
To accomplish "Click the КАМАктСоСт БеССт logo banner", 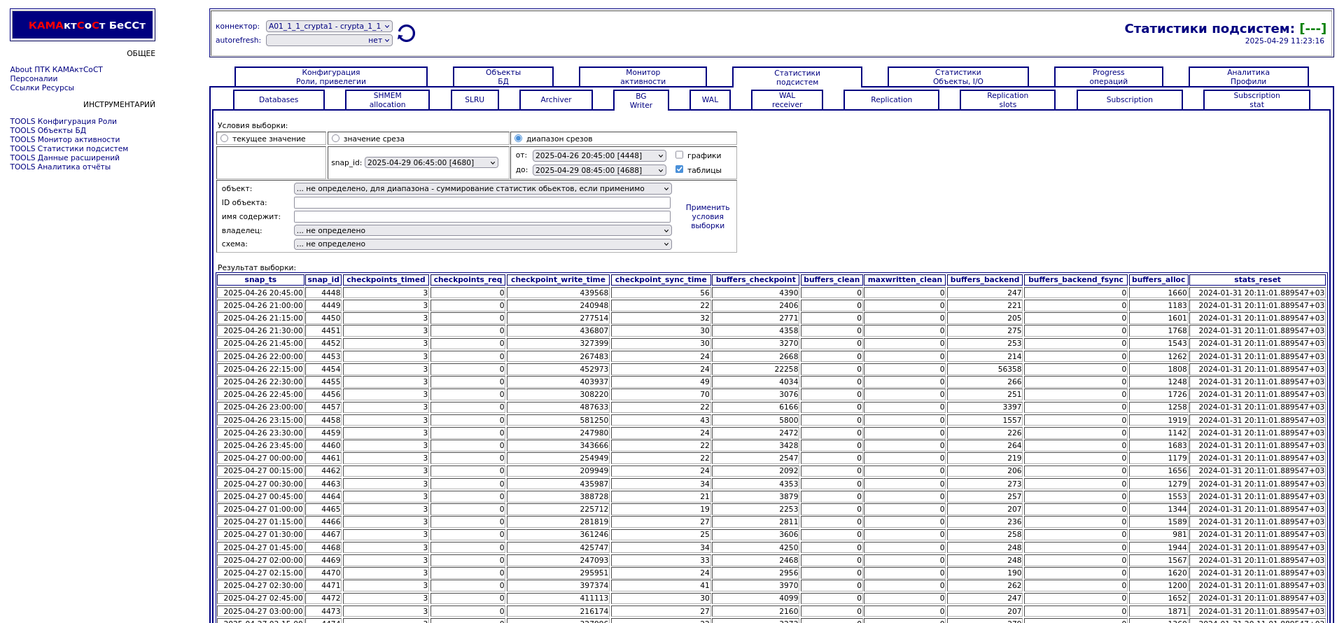I will pos(83,25).
